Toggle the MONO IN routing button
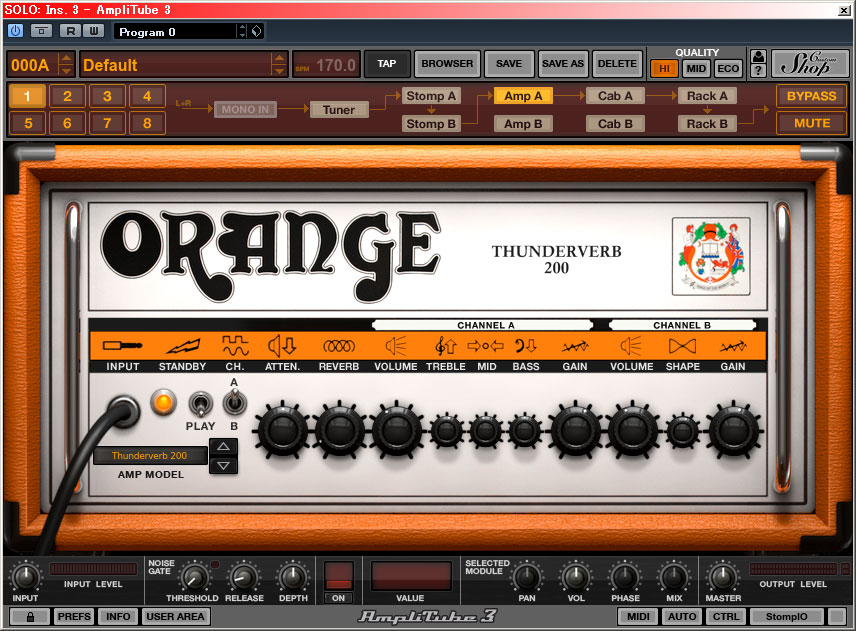This screenshot has width=856, height=631. point(246,110)
